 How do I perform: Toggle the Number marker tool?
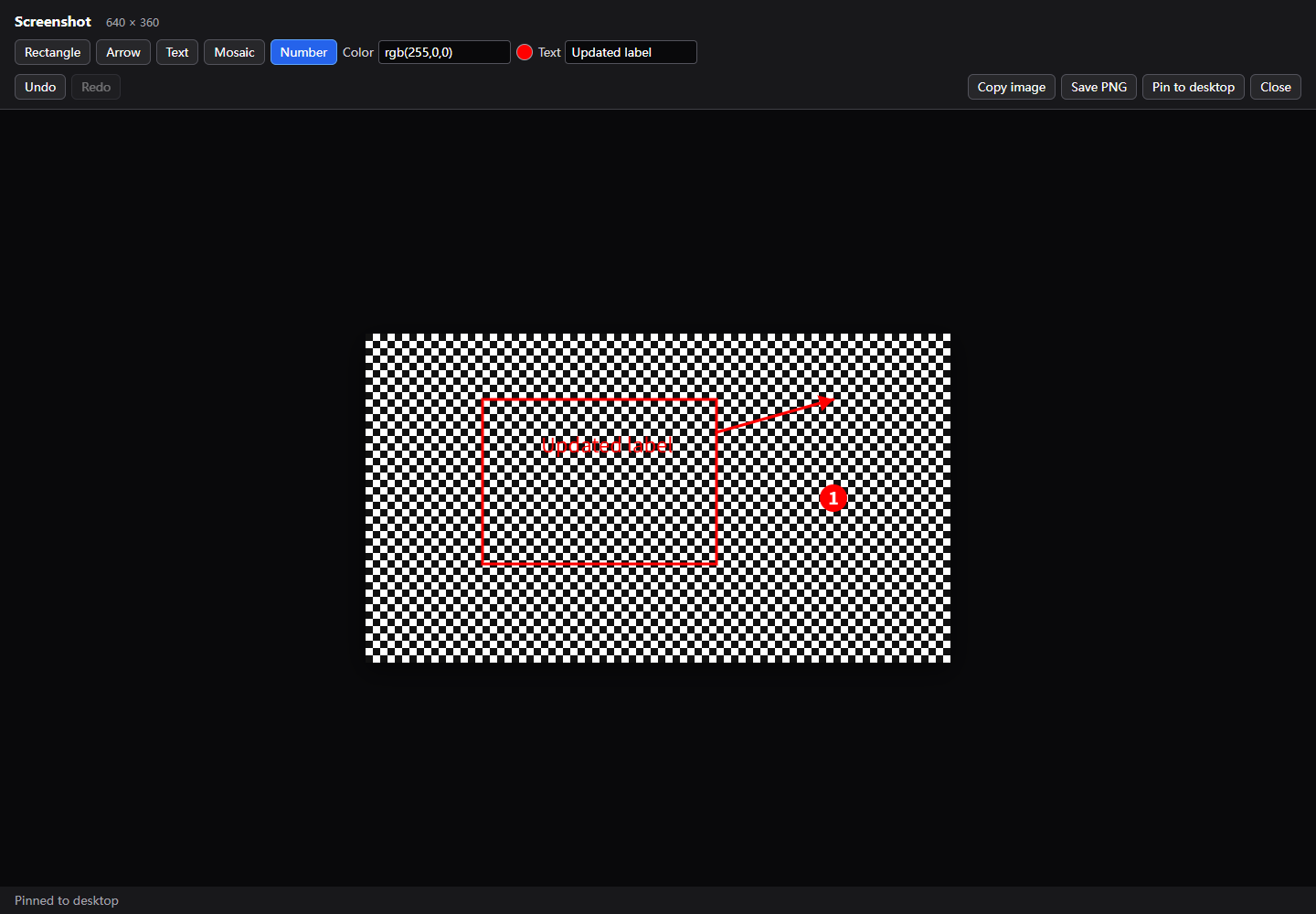click(303, 52)
